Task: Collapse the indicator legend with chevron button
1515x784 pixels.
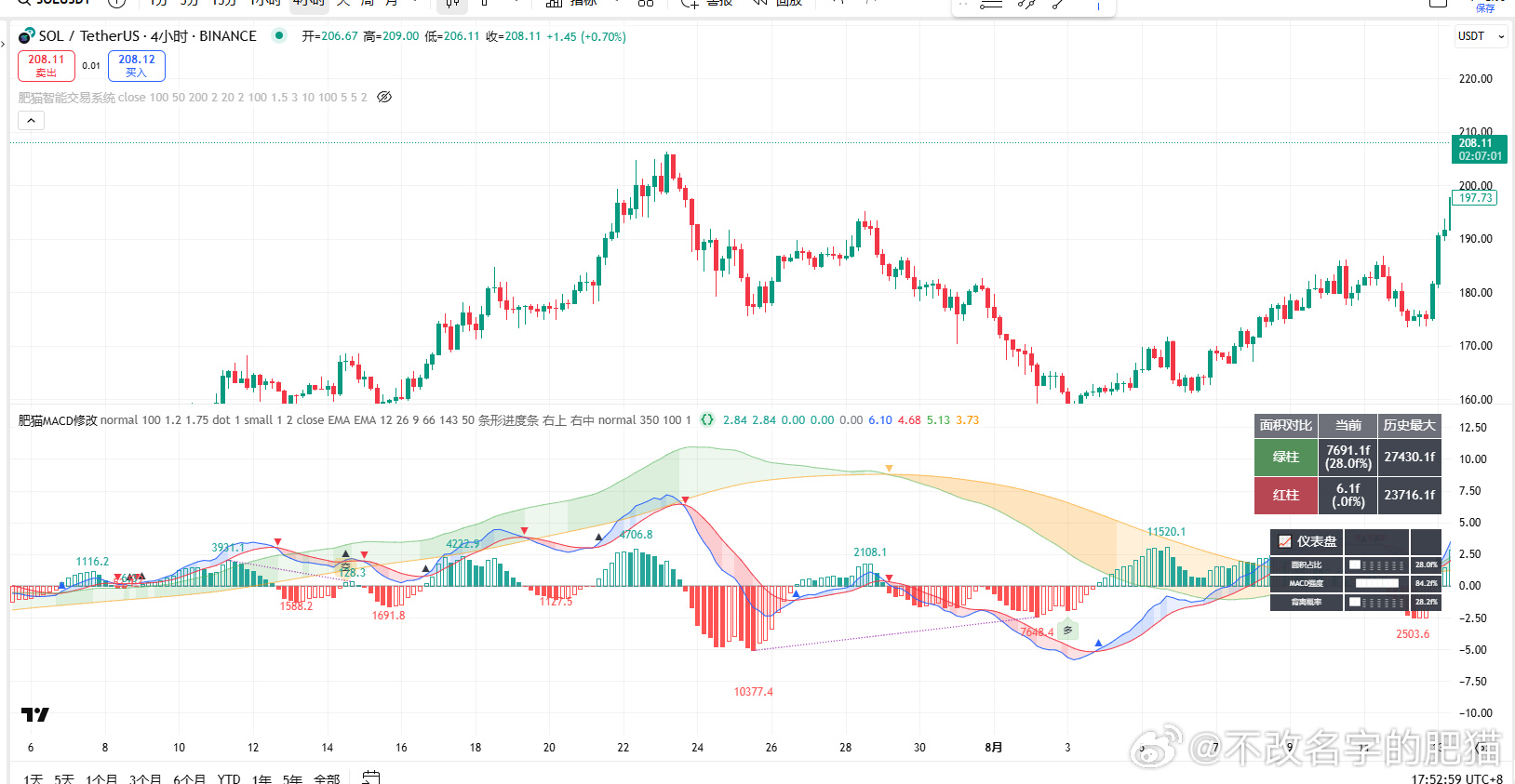Action: [x=31, y=121]
